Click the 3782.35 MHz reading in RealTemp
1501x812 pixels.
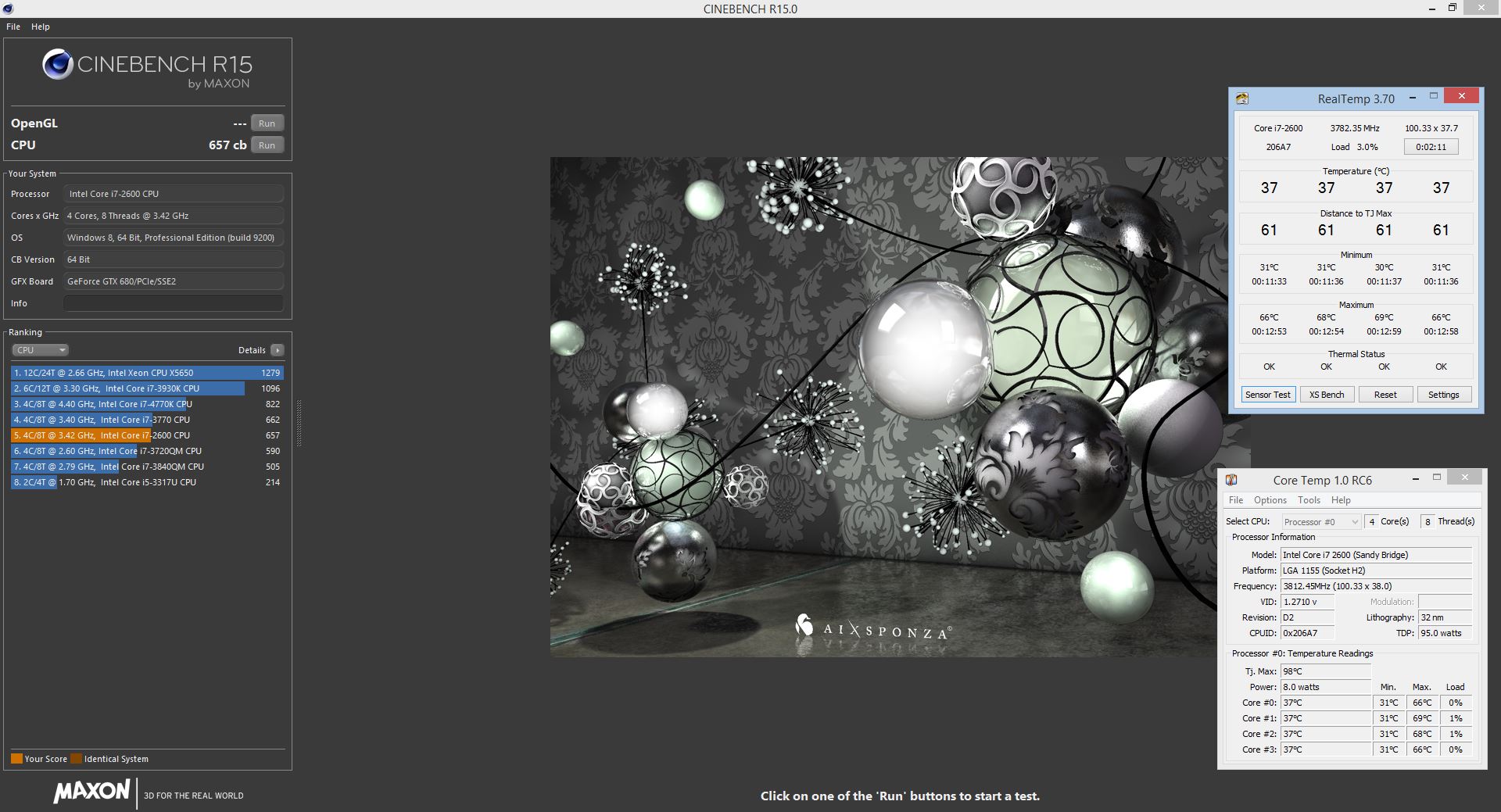click(x=1355, y=128)
